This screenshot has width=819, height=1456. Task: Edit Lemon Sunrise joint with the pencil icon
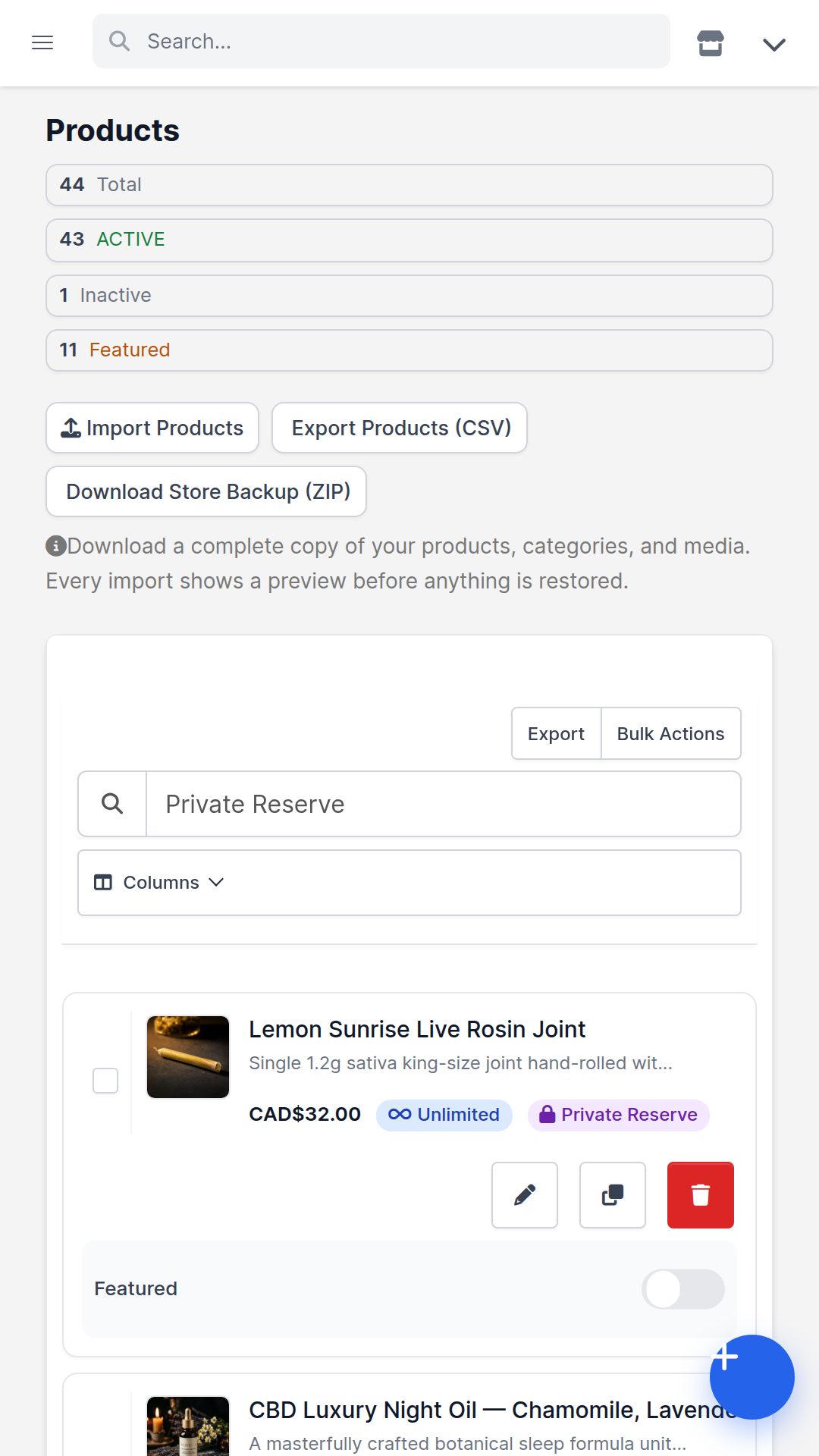(x=525, y=1195)
